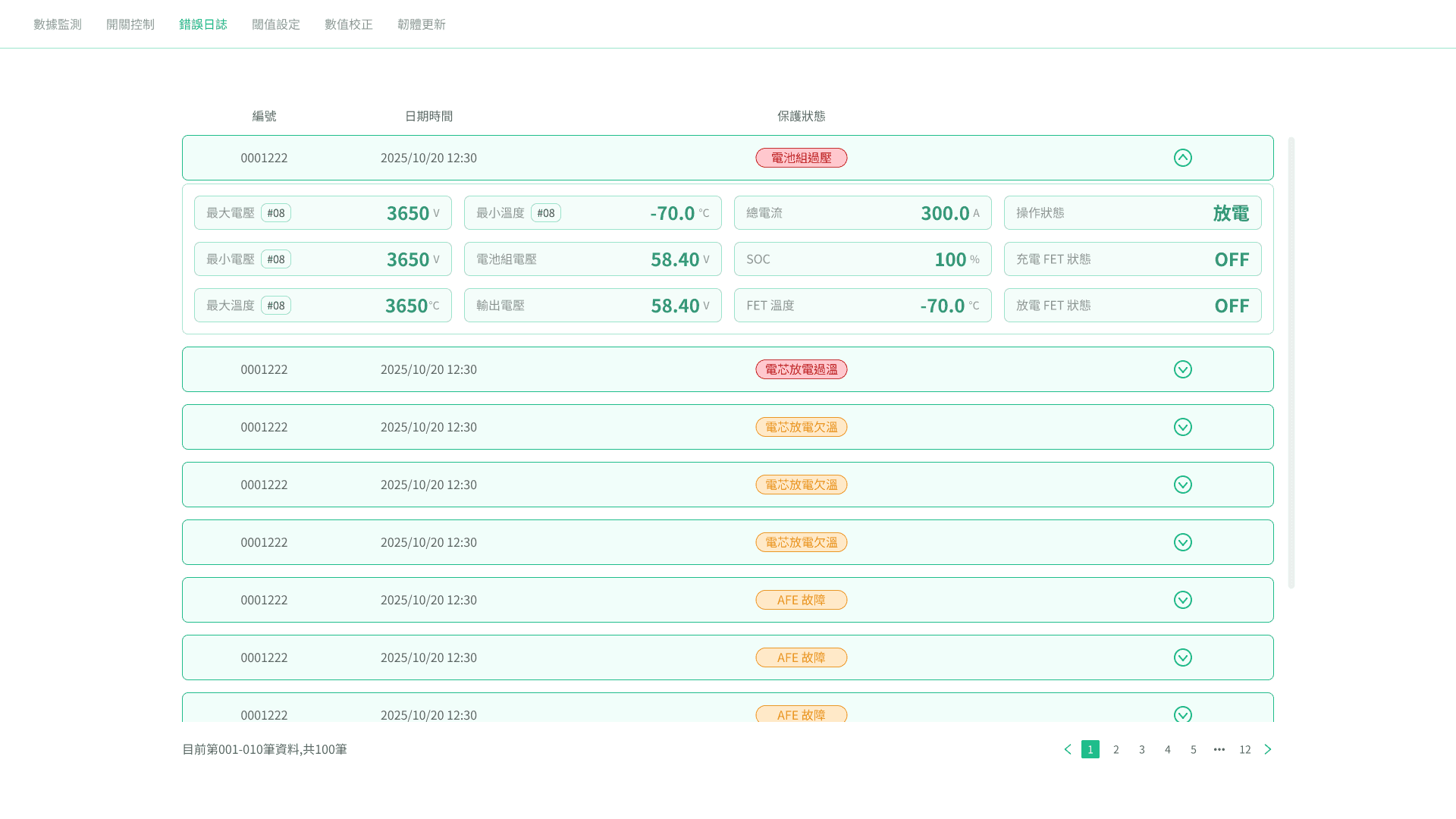This screenshot has height=819, width=1456.
Task: Click the next page arrow icon
Action: [1267, 749]
